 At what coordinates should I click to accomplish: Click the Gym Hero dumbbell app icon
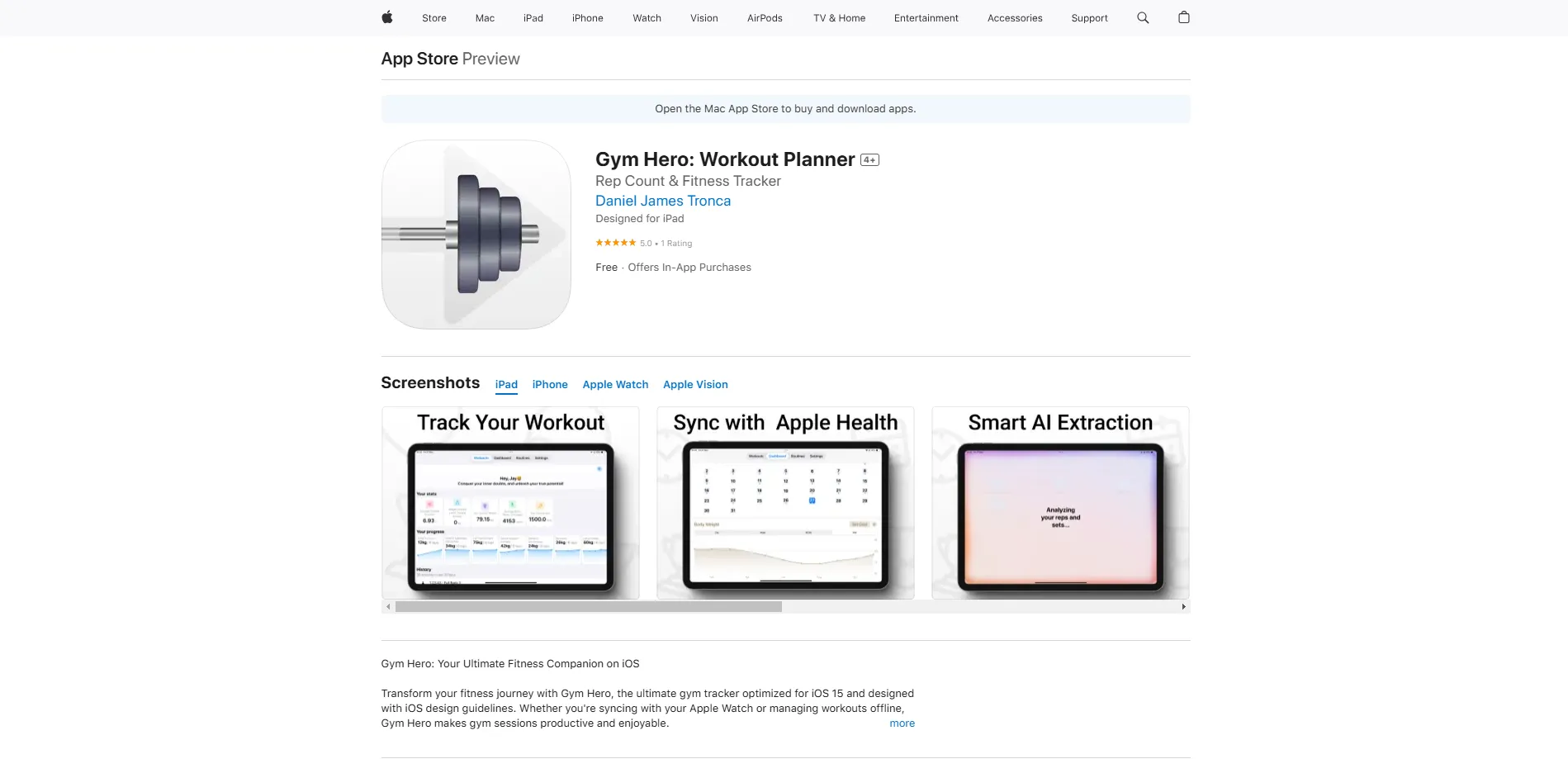(x=476, y=235)
